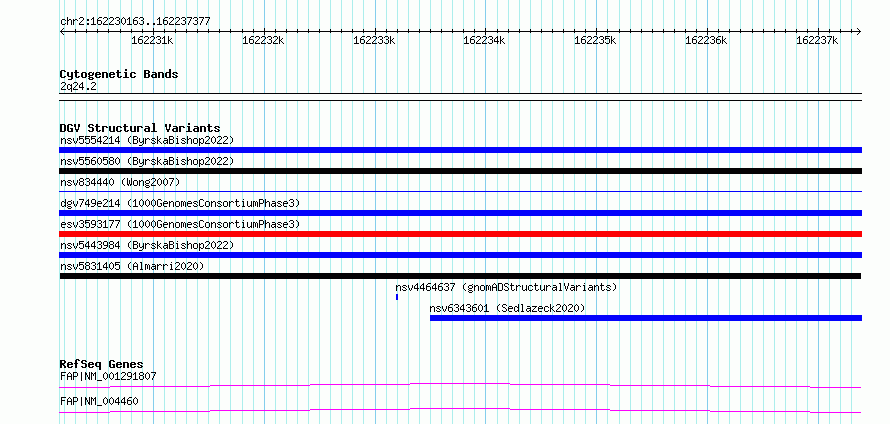The image size is (890, 424).
Task: Select the black bar under nsv5831405
Action: (x=460, y=276)
